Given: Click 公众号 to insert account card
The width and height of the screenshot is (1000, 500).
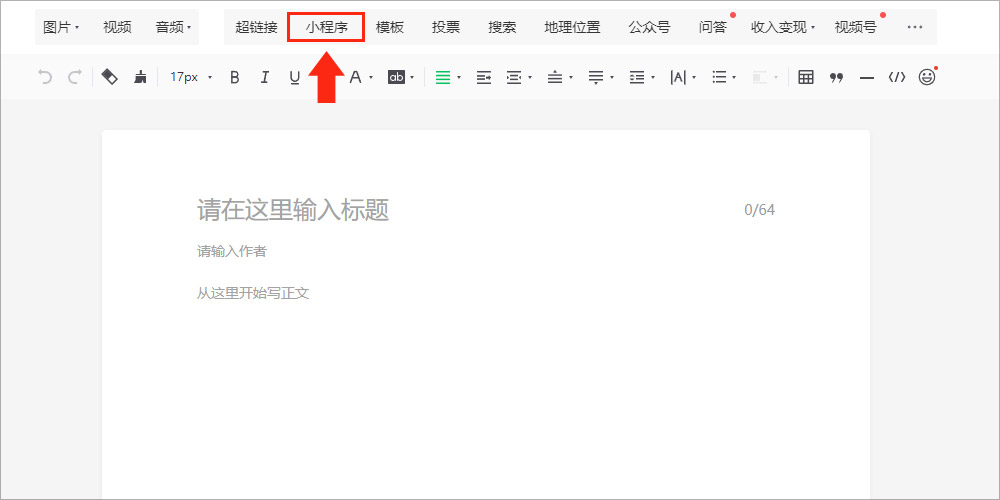Looking at the screenshot, I should 649,27.
